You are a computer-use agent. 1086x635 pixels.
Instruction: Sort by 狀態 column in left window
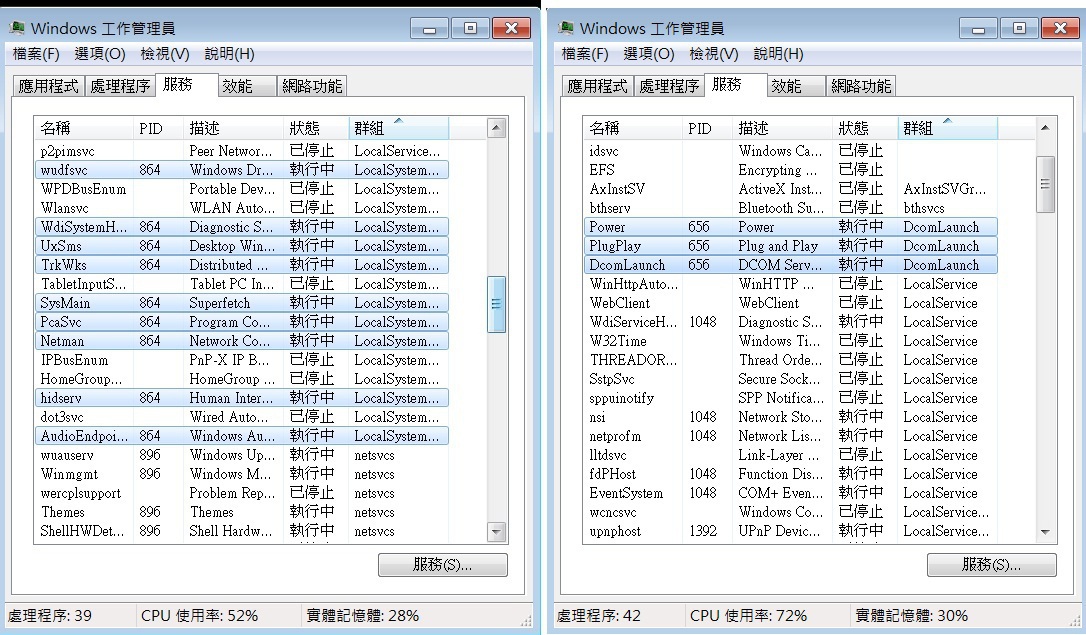tap(317, 128)
